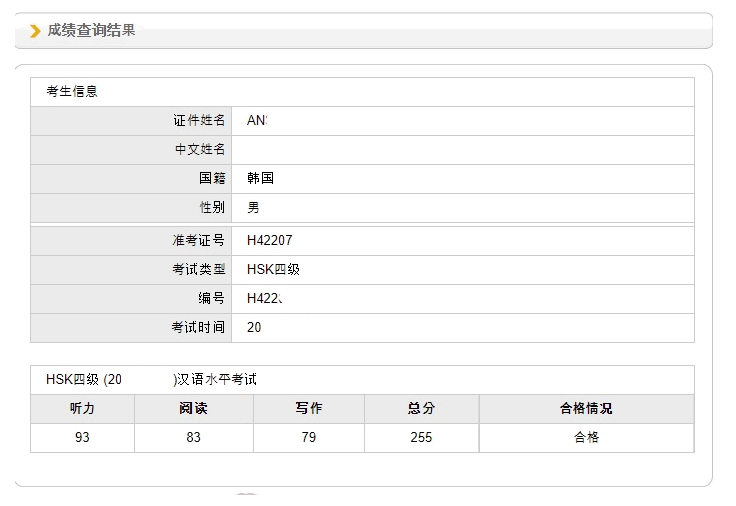The image size is (736, 506).
Task: Click the 中文姓名 label
Action: (x=200, y=149)
